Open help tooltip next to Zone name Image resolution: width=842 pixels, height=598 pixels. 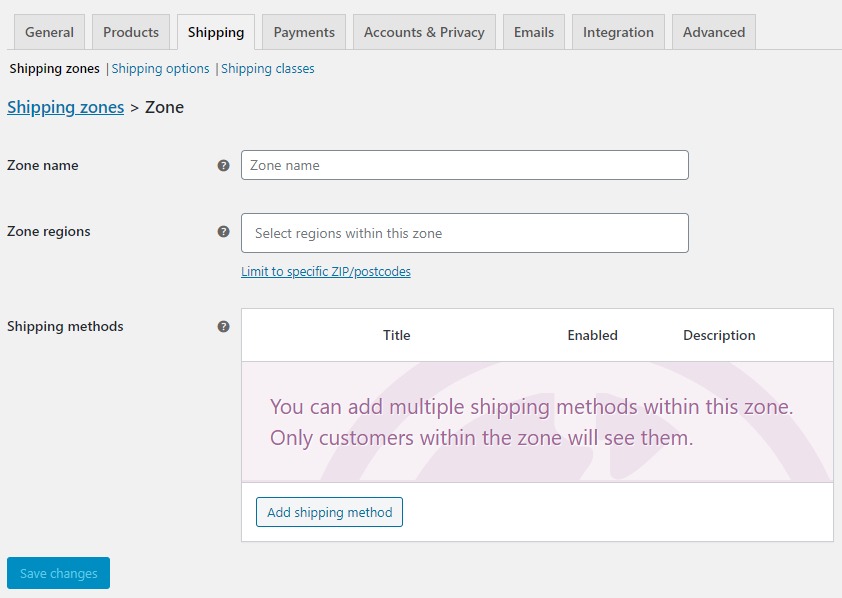point(224,166)
